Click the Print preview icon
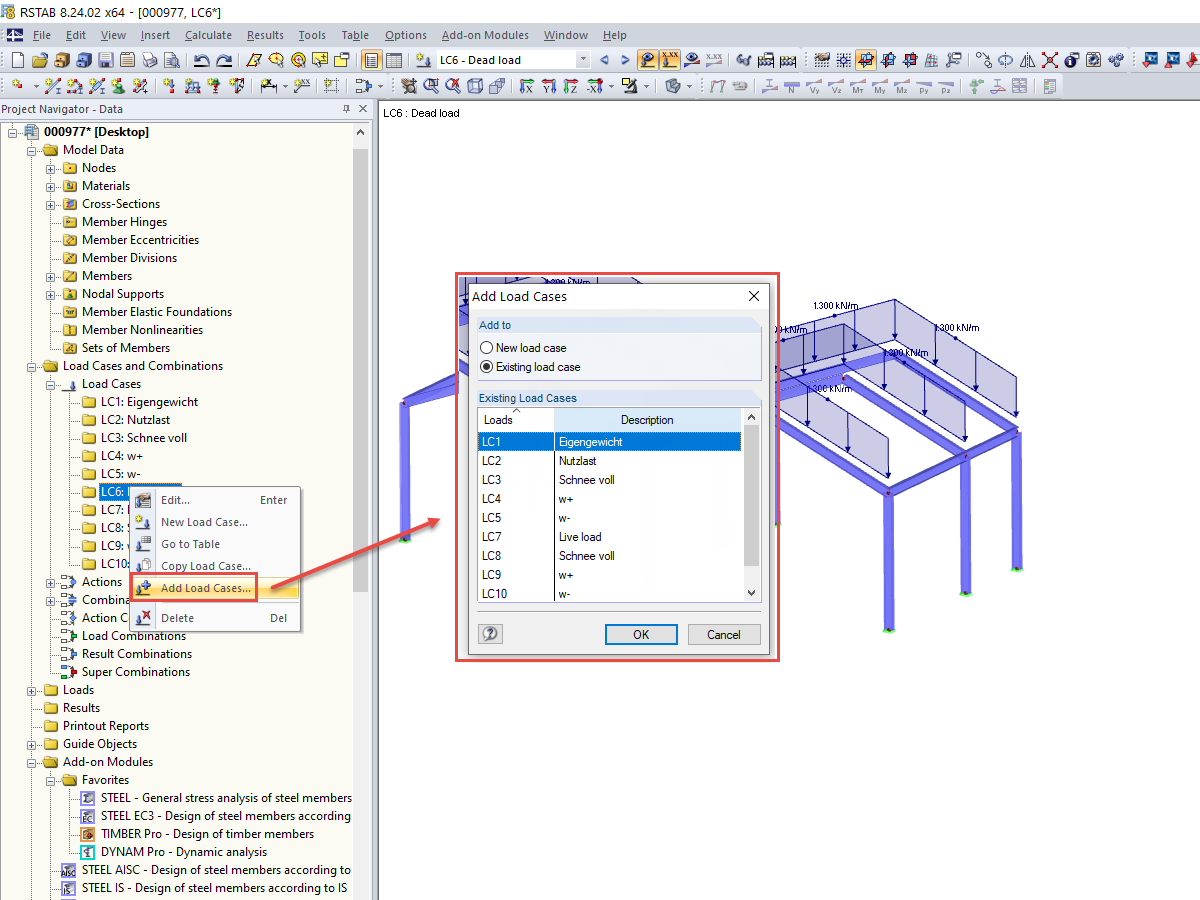Viewport: 1200px width, 900px height. (171, 60)
